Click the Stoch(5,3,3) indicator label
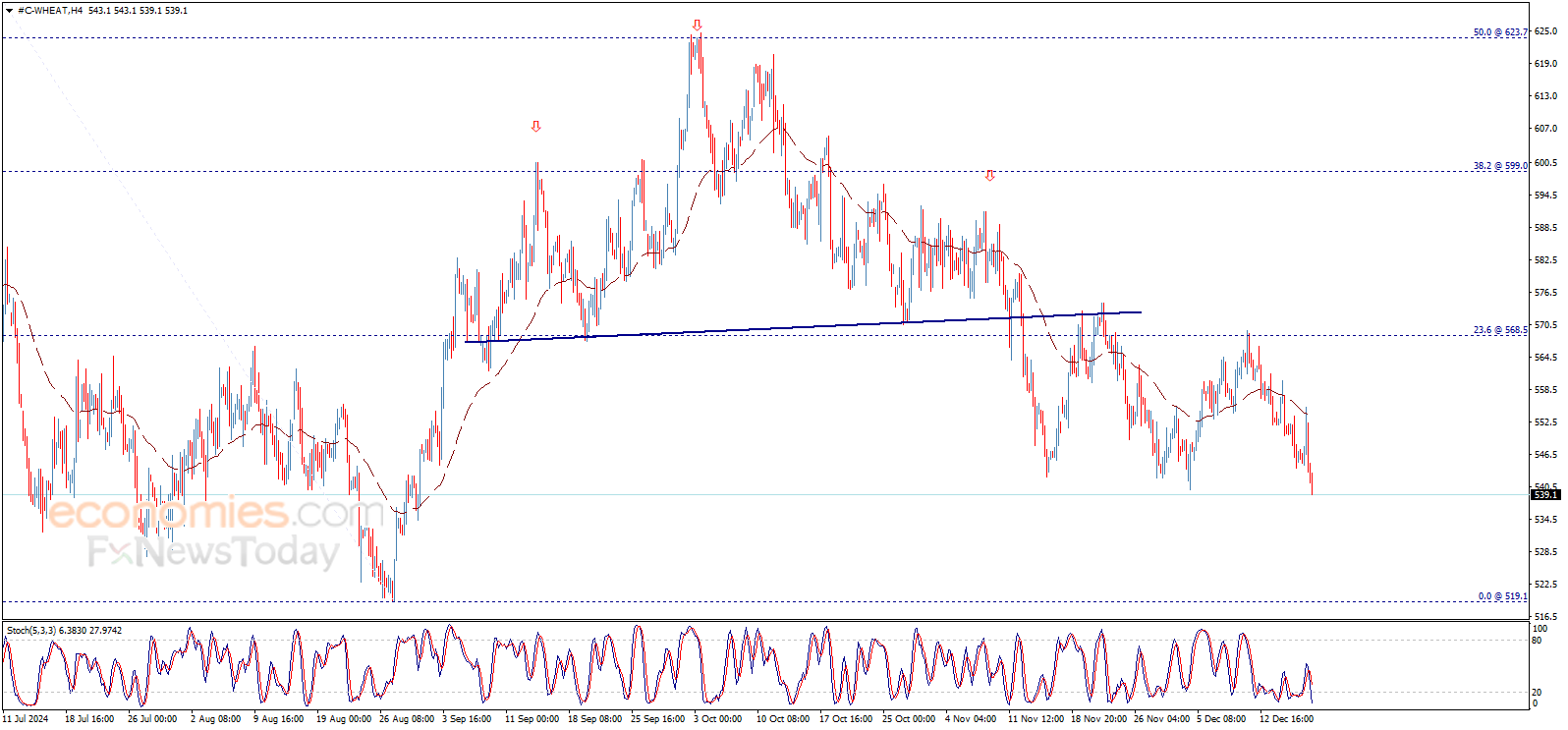 pyautogui.click(x=64, y=631)
